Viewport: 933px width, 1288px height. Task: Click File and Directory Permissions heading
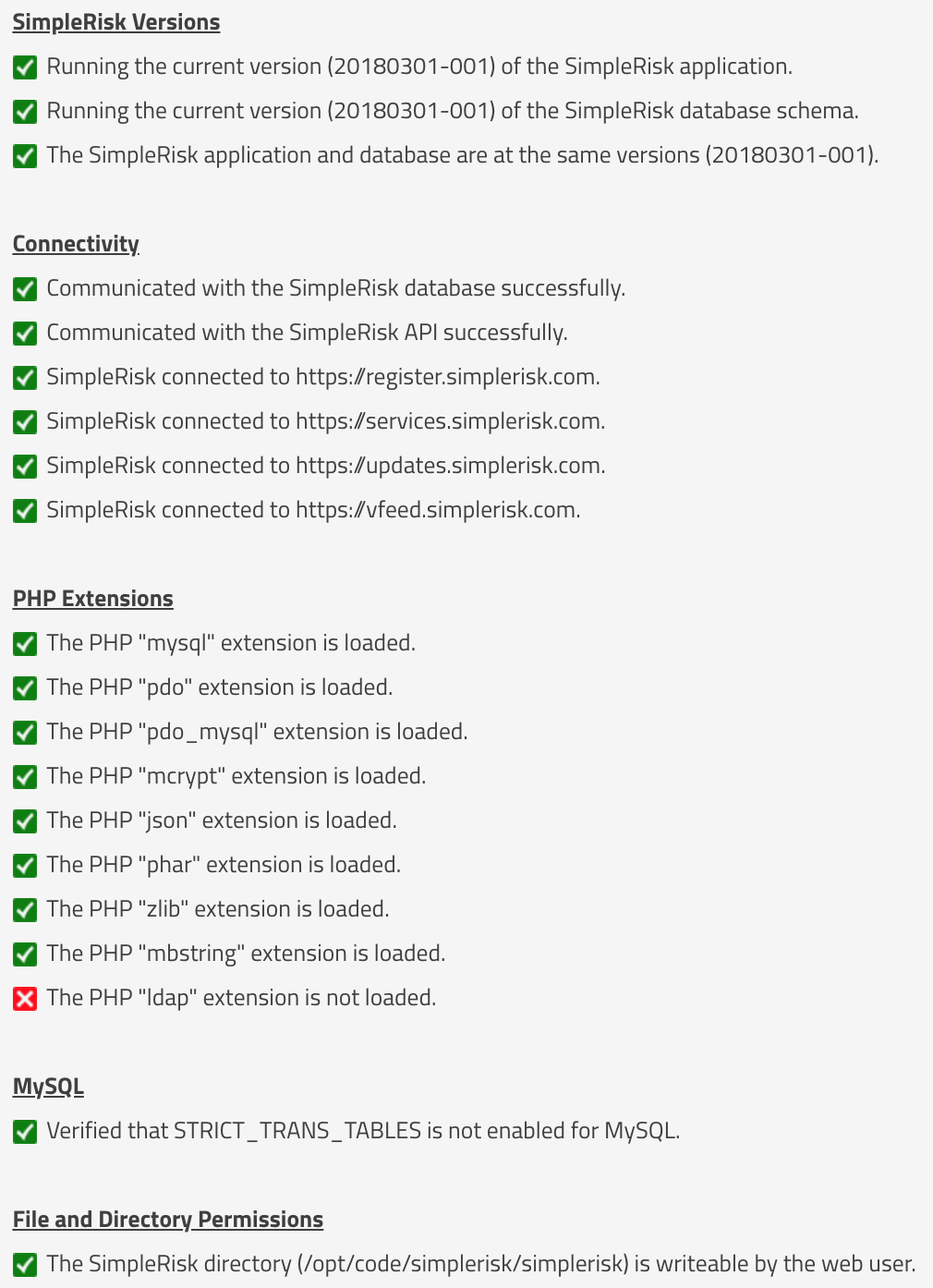pyautogui.click(x=168, y=1220)
